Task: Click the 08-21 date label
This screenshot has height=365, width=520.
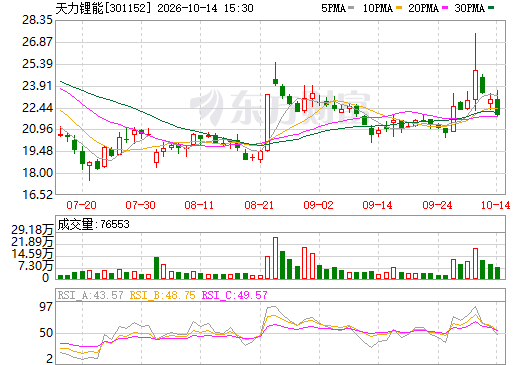Action: pos(259,205)
